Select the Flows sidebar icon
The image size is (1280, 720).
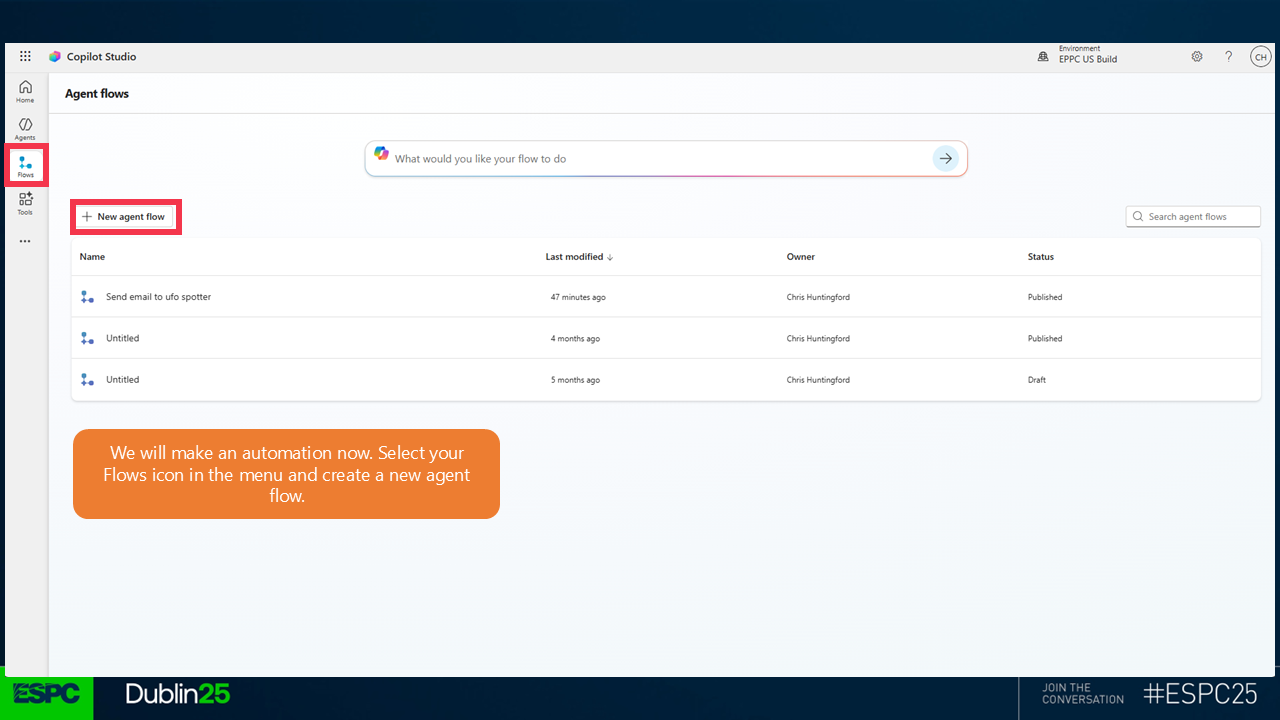[x=25, y=166]
